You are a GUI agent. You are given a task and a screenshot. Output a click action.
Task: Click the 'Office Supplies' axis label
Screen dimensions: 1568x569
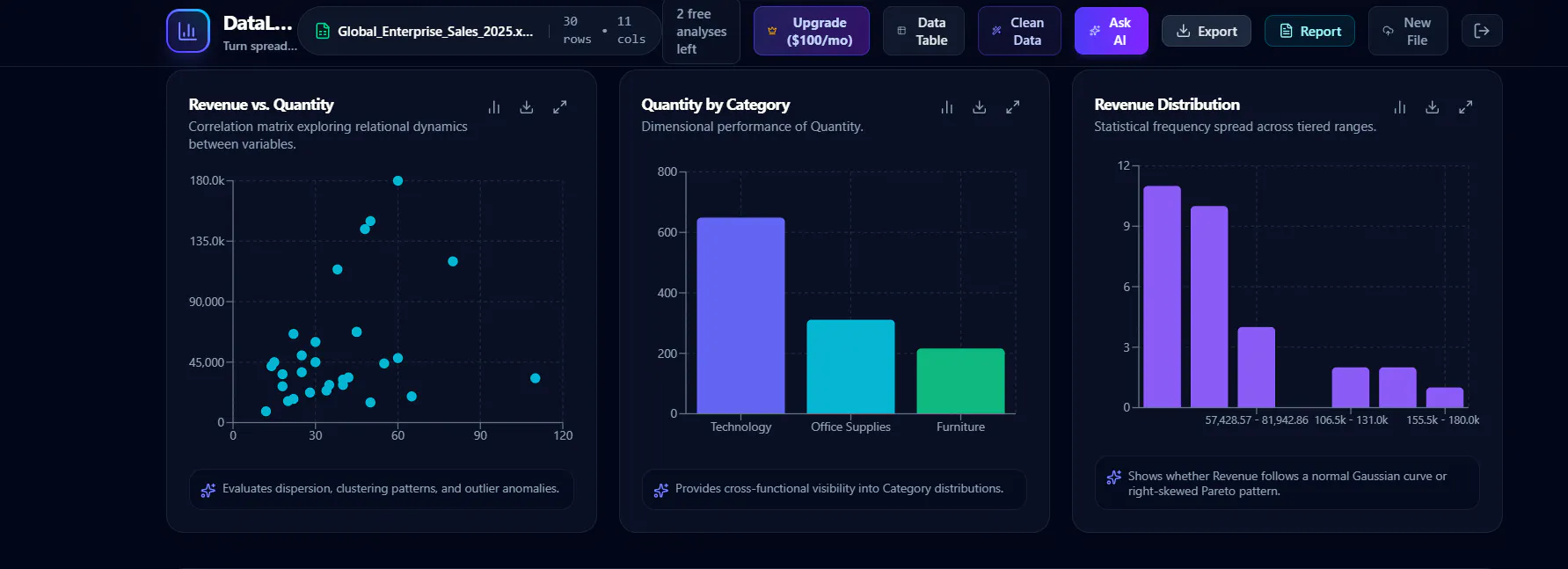pyautogui.click(x=850, y=427)
